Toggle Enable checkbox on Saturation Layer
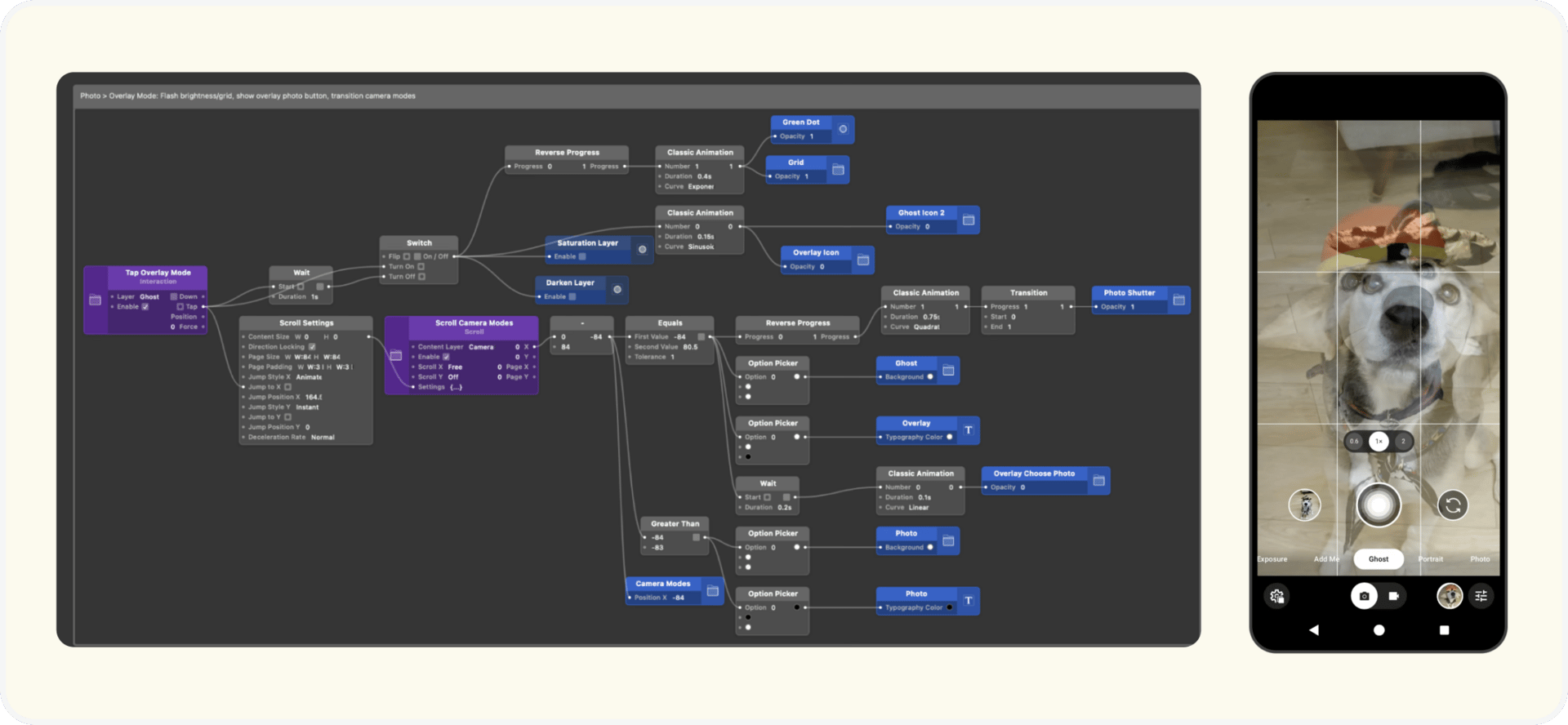This screenshot has width=1568, height=725. pos(582,256)
